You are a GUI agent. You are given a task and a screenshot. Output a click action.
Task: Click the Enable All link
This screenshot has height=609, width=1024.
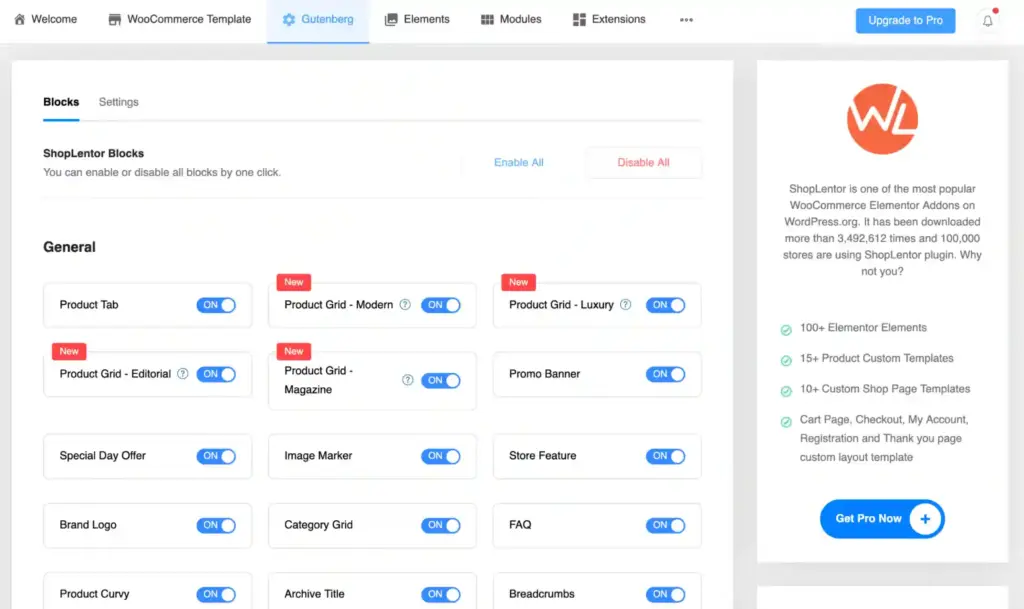518,162
